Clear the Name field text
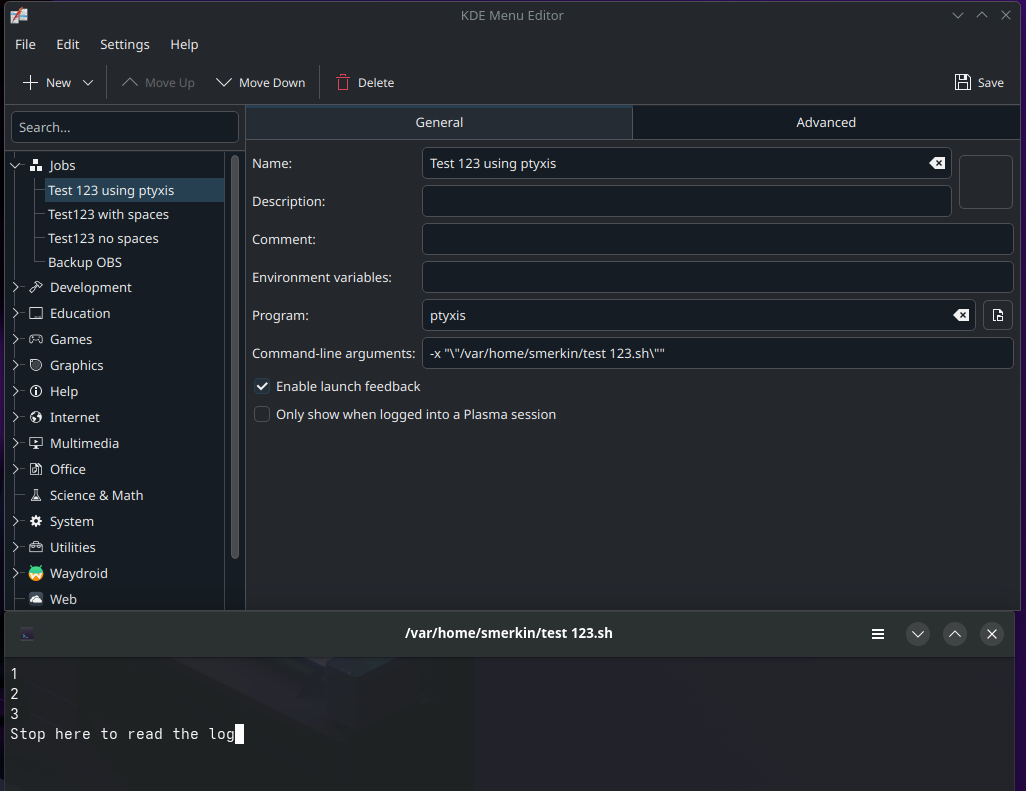The width and height of the screenshot is (1026, 791). (936, 163)
